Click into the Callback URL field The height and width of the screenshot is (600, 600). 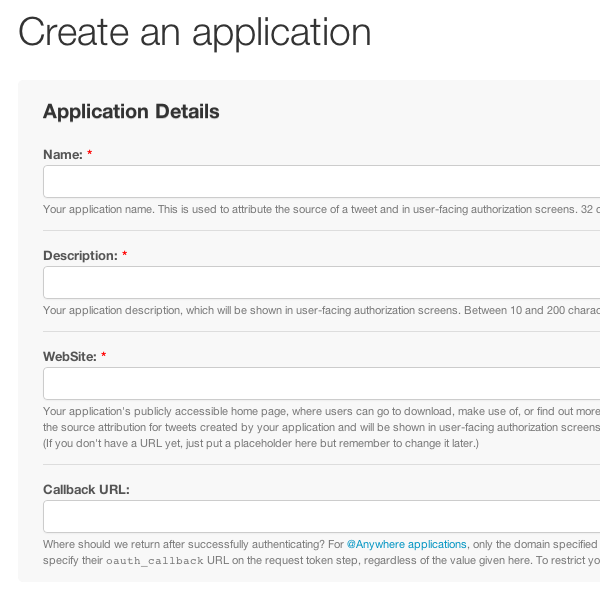click(321, 516)
